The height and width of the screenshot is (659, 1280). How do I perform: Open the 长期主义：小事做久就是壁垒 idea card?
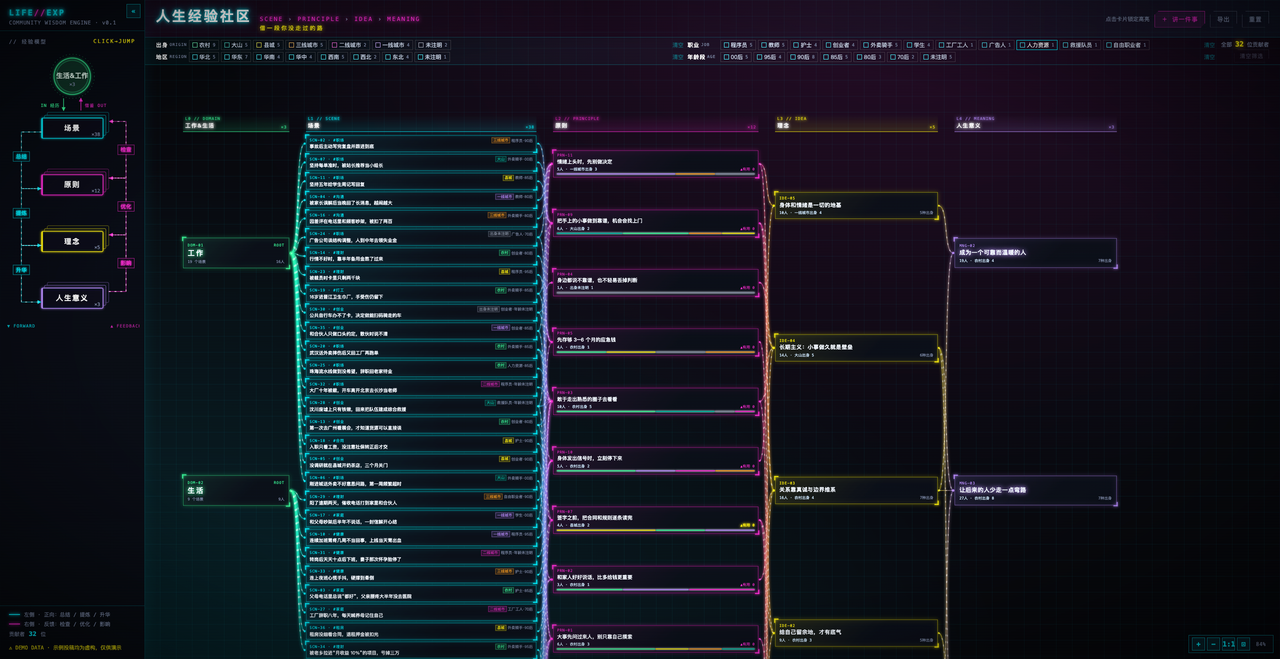coord(856,348)
